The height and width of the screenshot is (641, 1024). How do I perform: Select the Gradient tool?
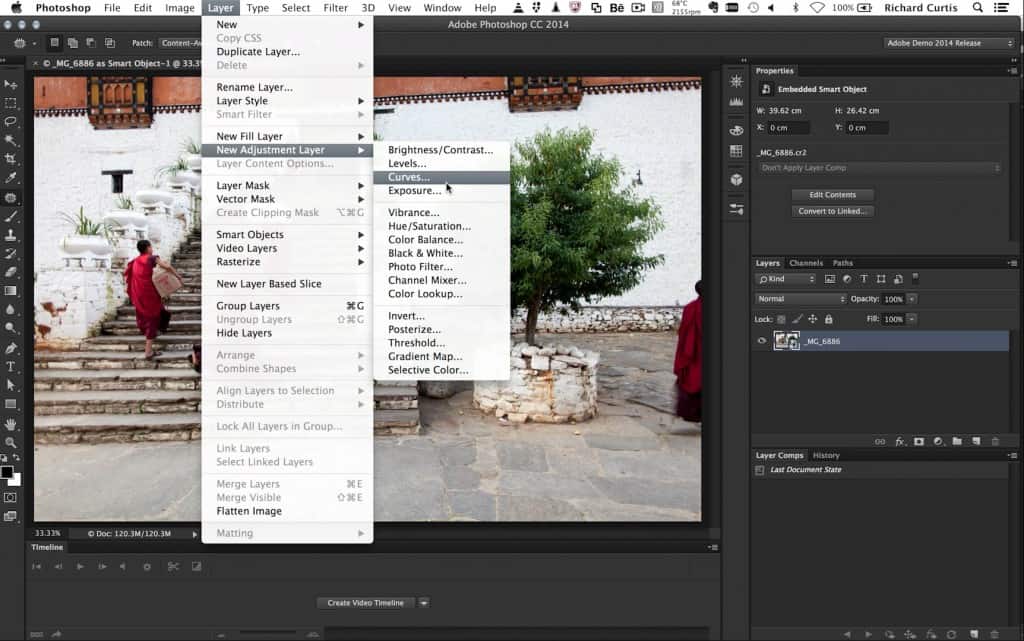(10, 291)
